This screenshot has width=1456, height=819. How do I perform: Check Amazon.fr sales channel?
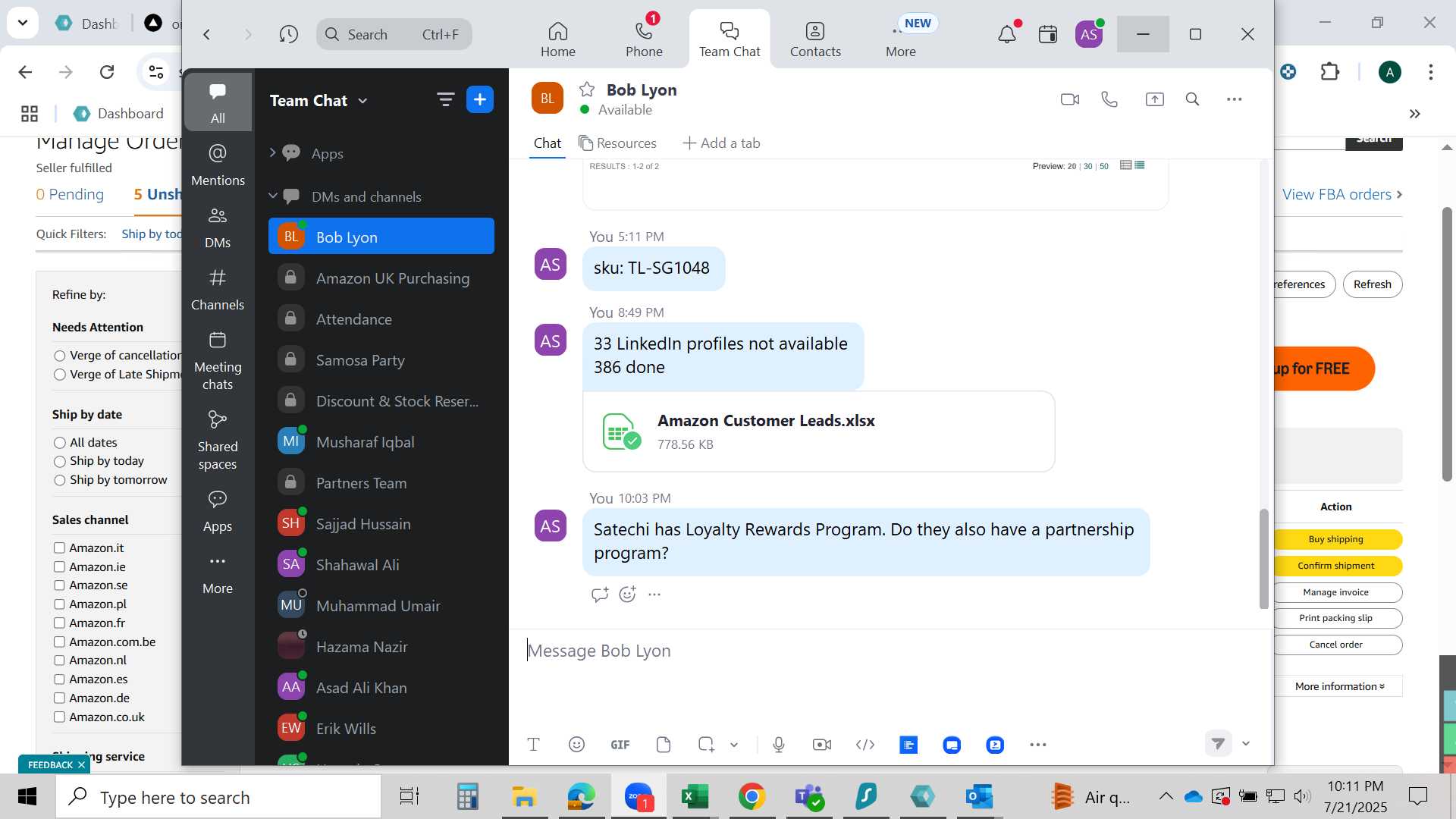(x=59, y=623)
